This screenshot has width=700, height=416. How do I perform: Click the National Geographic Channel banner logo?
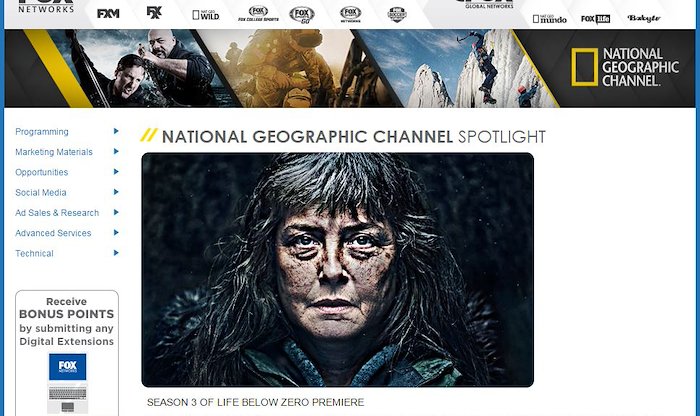[625, 67]
